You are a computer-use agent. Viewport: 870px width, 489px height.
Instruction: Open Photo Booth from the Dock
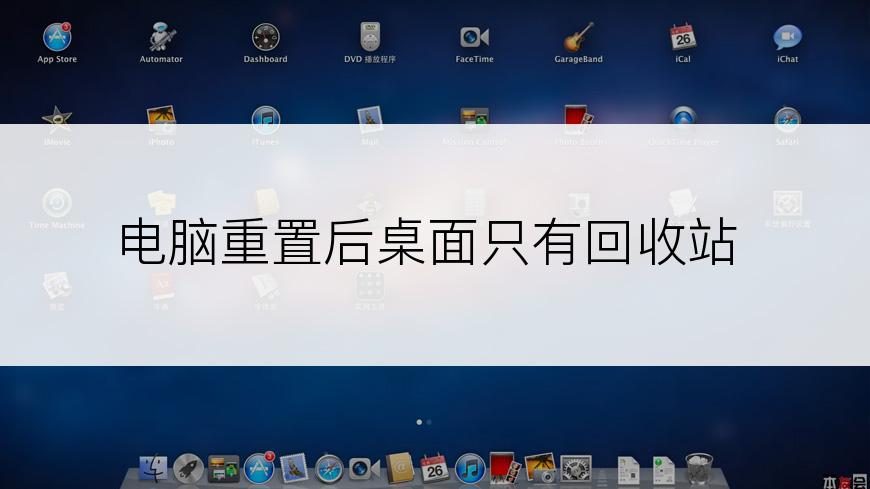pyautogui.click(x=505, y=468)
